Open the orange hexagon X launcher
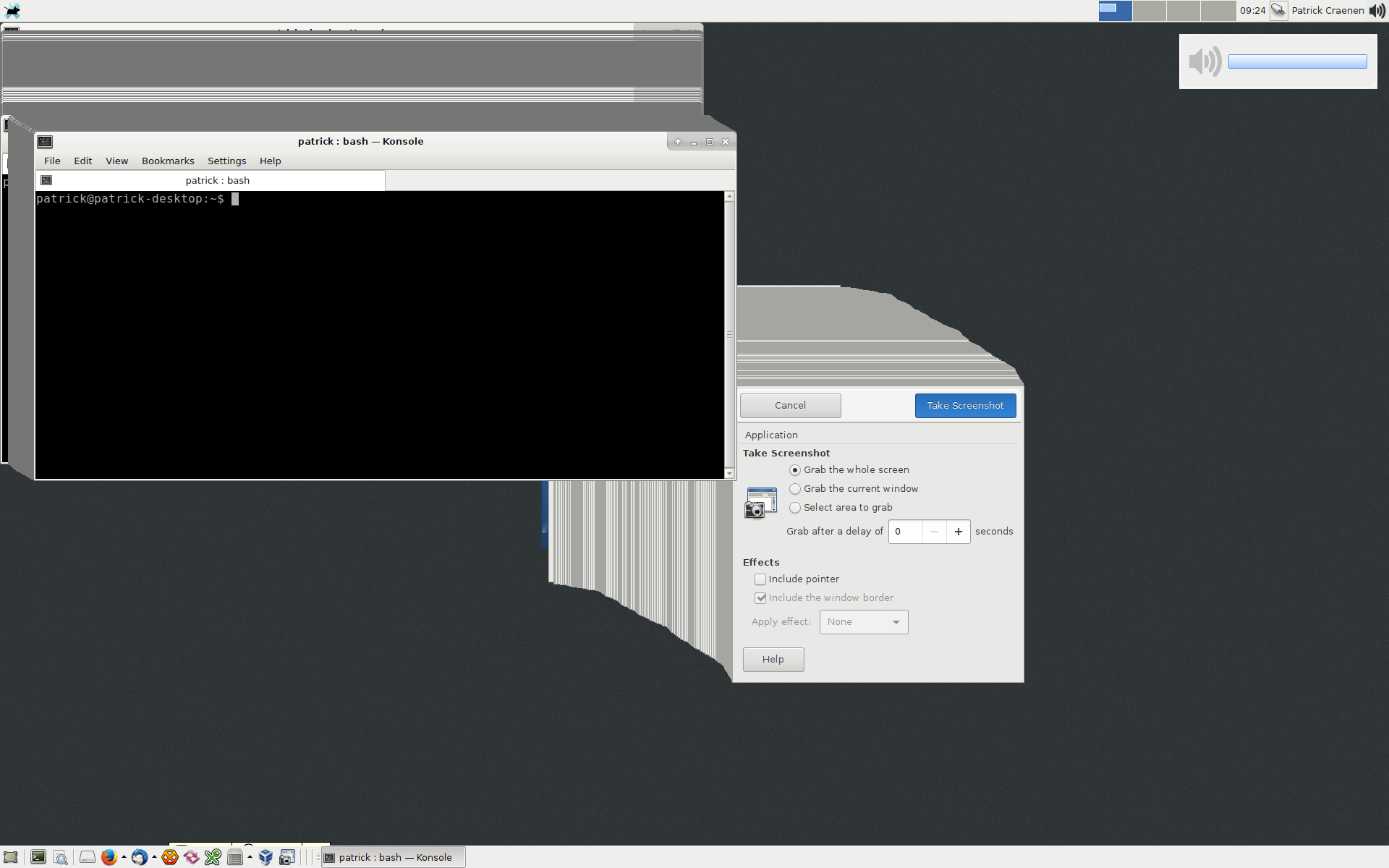1389x868 pixels. (170, 857)
